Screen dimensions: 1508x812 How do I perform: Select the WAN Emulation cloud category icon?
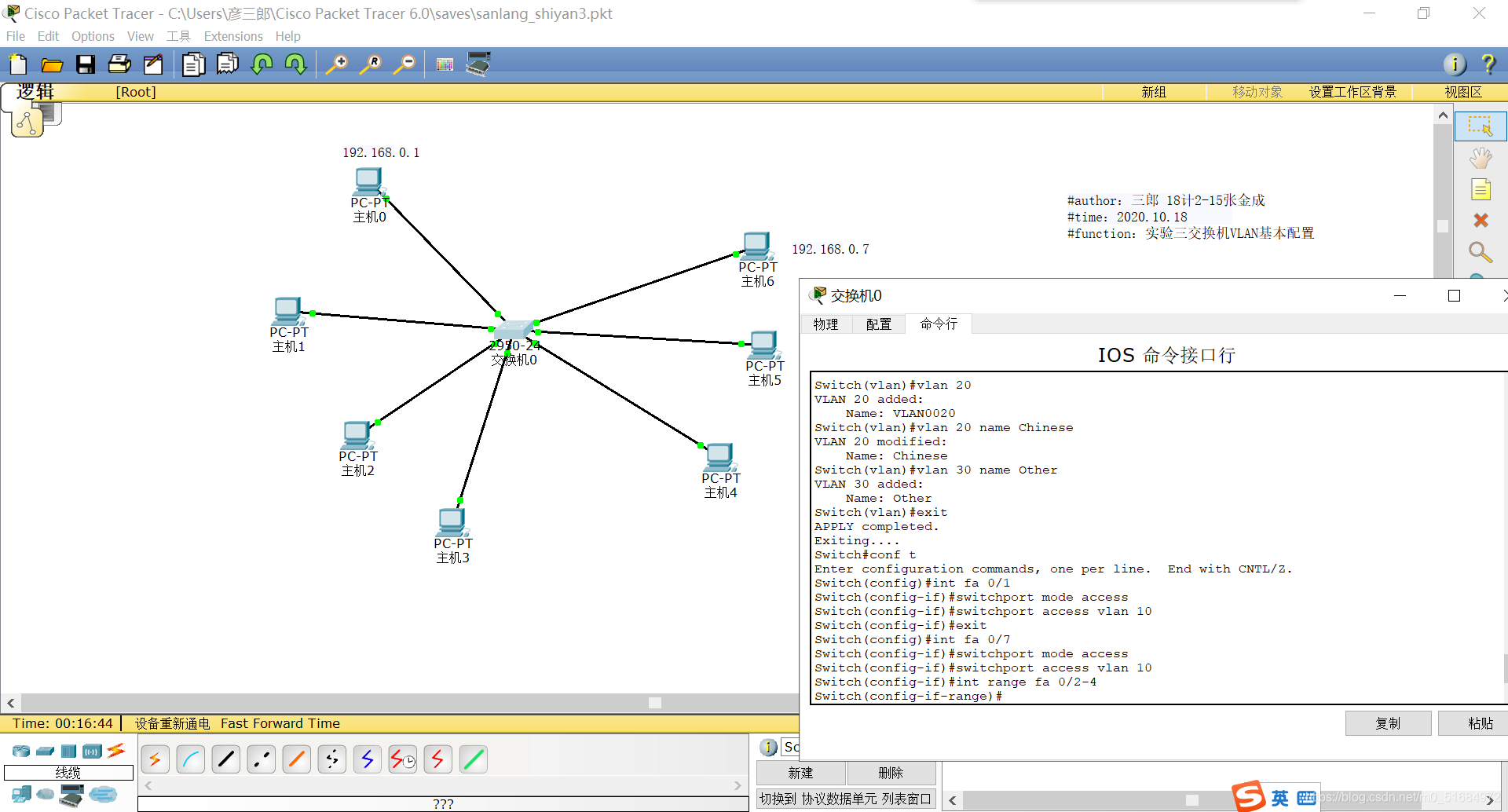[x=46, y=795]
